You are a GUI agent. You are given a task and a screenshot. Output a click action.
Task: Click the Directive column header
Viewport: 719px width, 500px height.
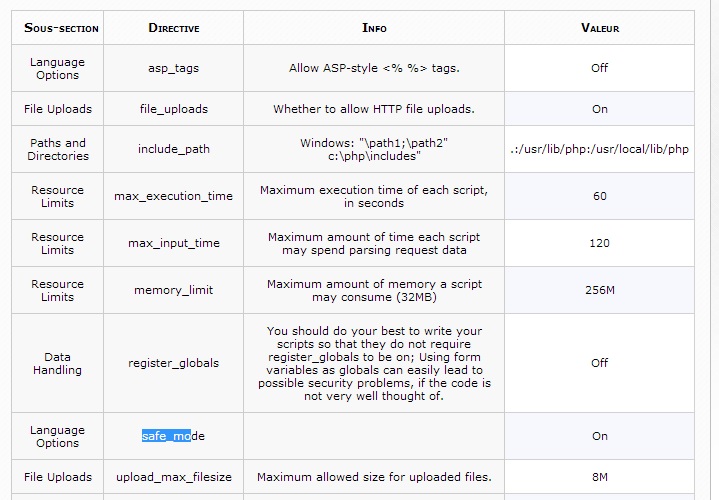(174, 28)
